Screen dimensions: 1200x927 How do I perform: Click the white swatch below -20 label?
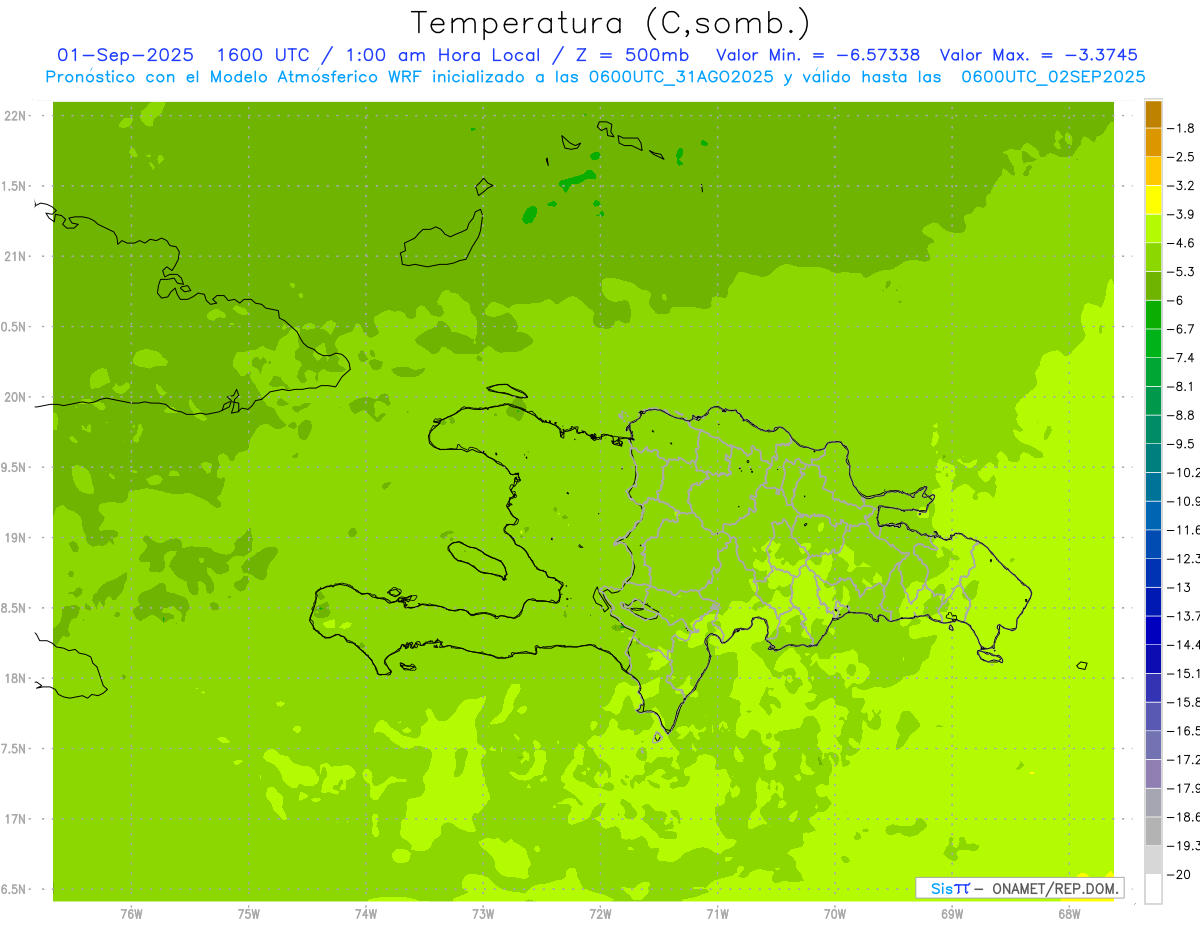pos(1153,889)
